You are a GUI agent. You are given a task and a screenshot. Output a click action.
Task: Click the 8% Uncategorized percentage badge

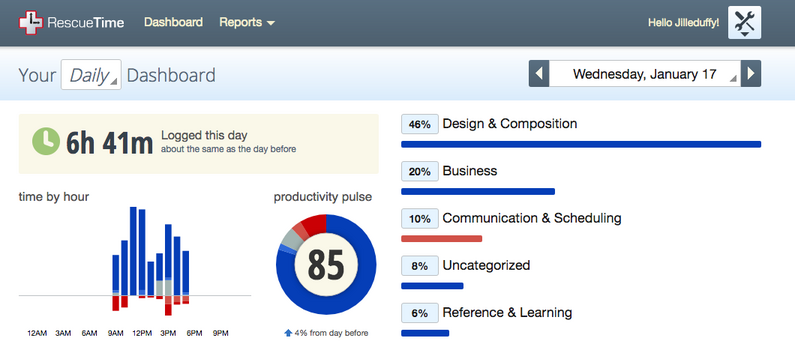(x=419, y=266)
